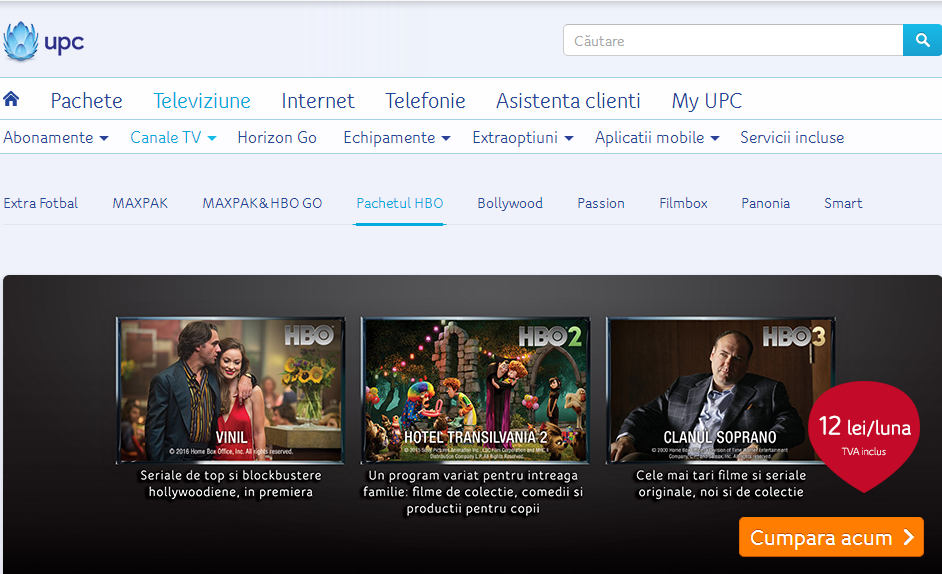The height and width of the screenshot is (574, 942).
Task: Open the Televiziune menu
Action: [x=202, y=100]
